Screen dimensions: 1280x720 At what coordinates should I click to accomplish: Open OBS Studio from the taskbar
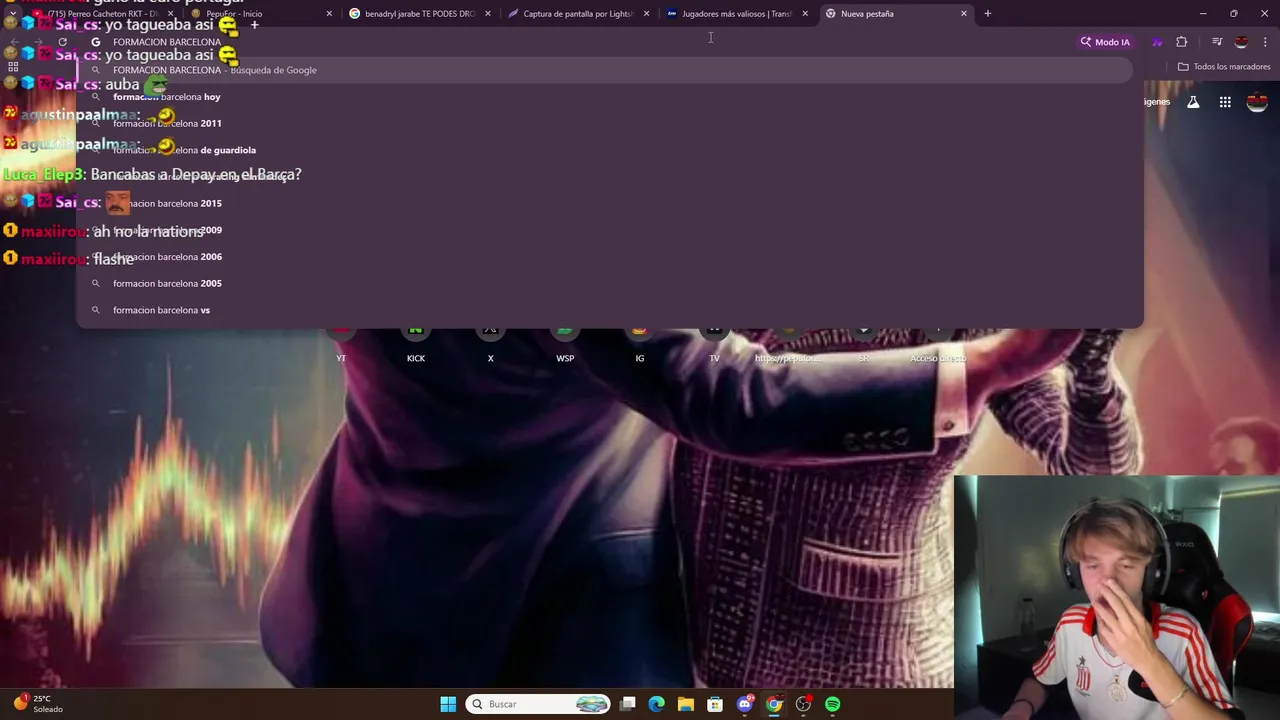point(803,704)
